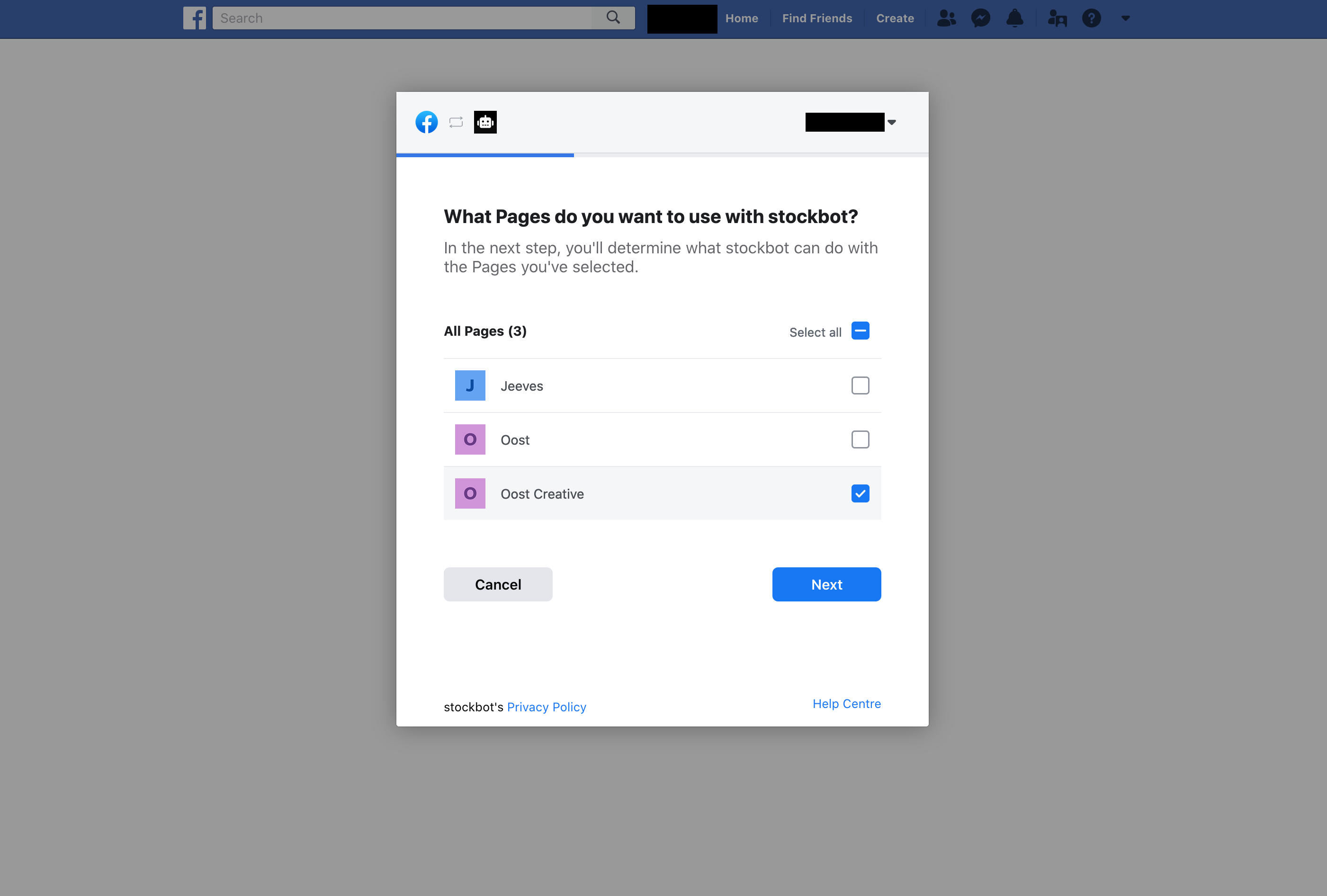Viewport: 1327px width, 896px height.
Task: Go to Home in the top bar
Action: 742,18
